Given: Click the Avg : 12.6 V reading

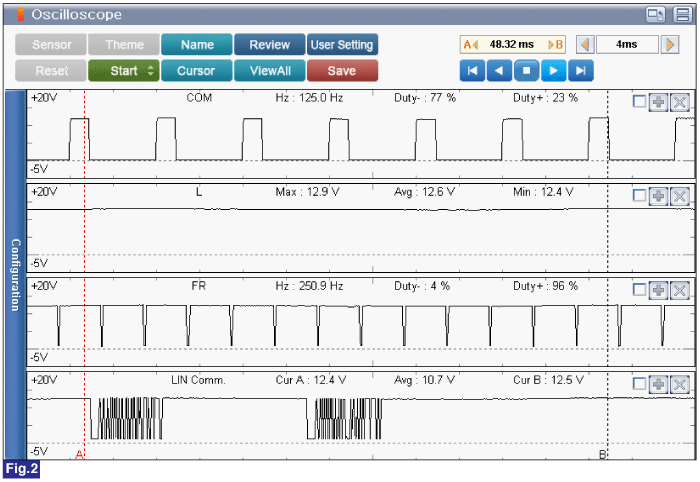Looking at the screenshot, I should [425, 192].
